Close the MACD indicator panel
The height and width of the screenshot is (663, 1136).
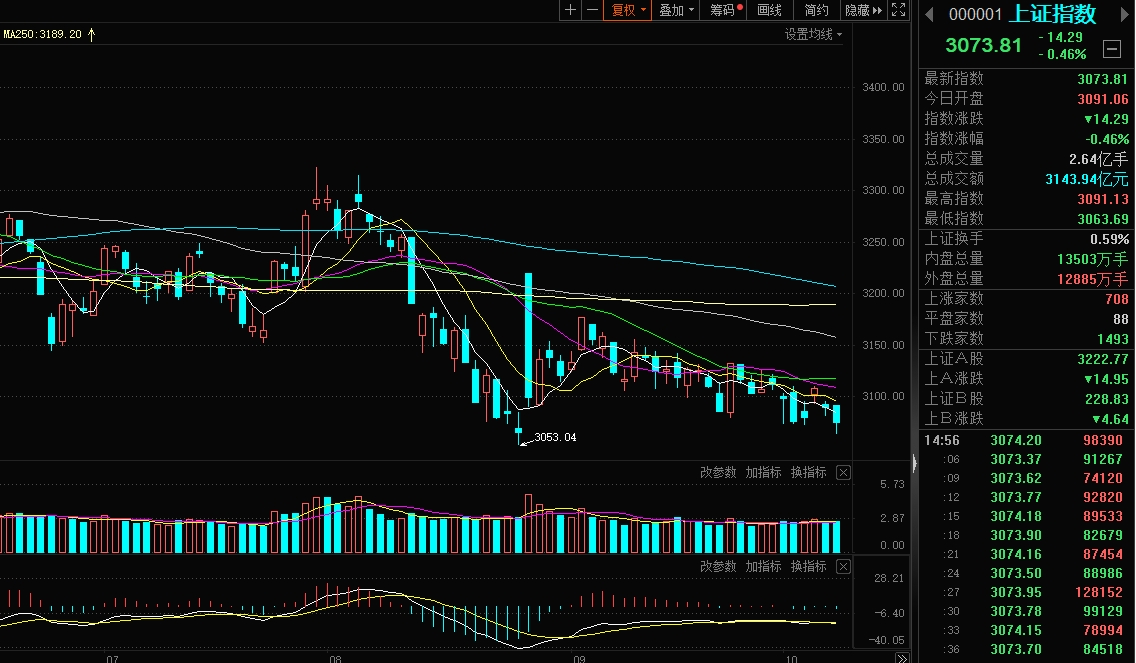pyautogui.click(x=843, y=567)
